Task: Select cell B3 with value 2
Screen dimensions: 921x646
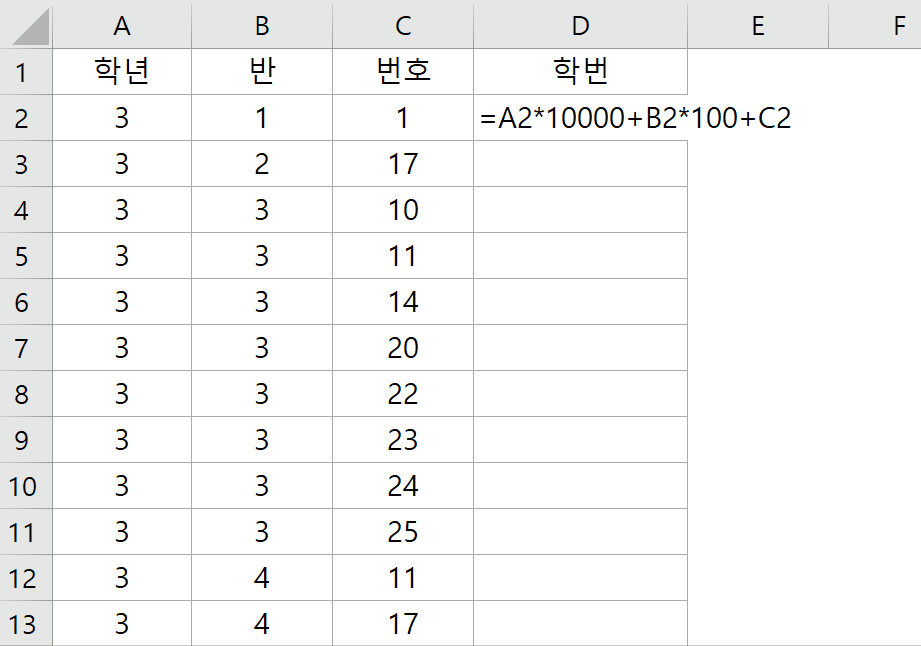Action: (262, 164)
